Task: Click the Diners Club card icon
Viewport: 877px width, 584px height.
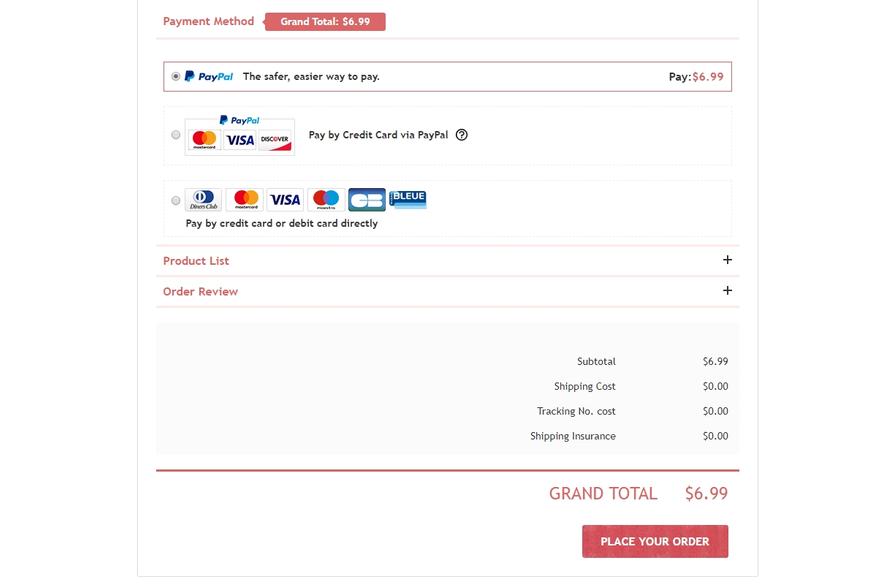Action: 204,200
